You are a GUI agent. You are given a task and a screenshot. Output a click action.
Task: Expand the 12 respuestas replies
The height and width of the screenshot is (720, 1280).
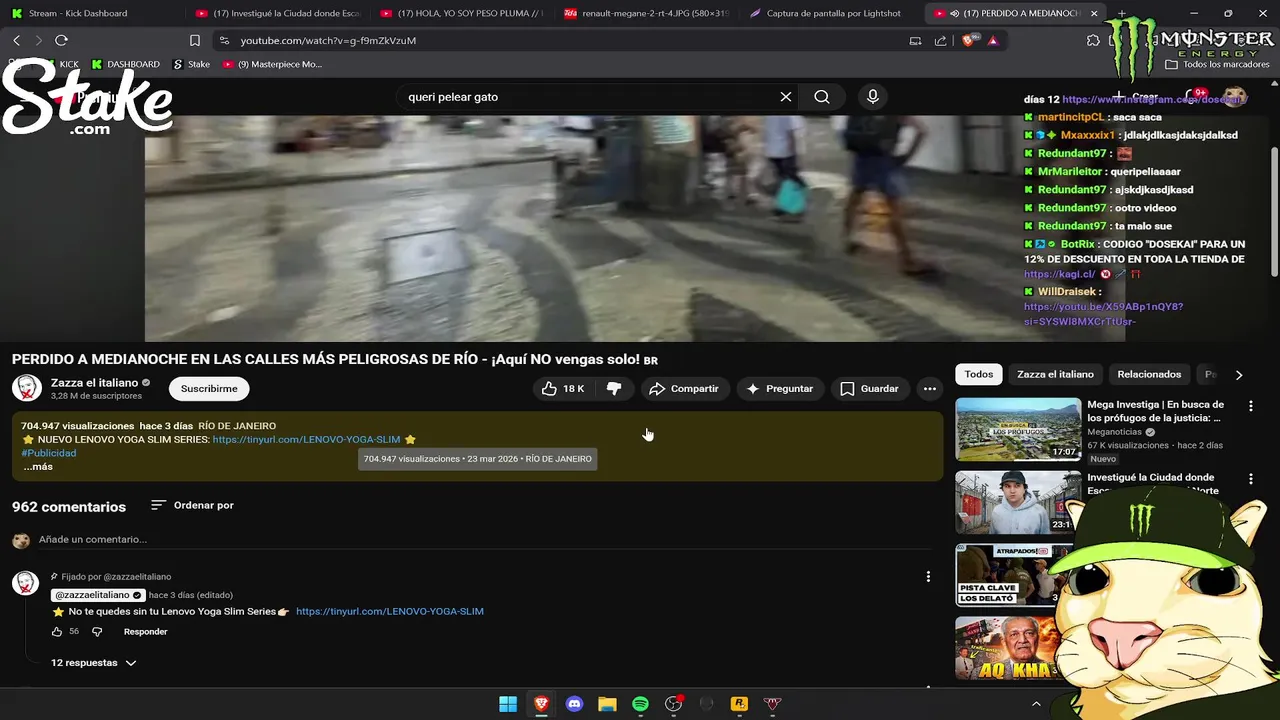pyautogui.click(x=93, y=663)
